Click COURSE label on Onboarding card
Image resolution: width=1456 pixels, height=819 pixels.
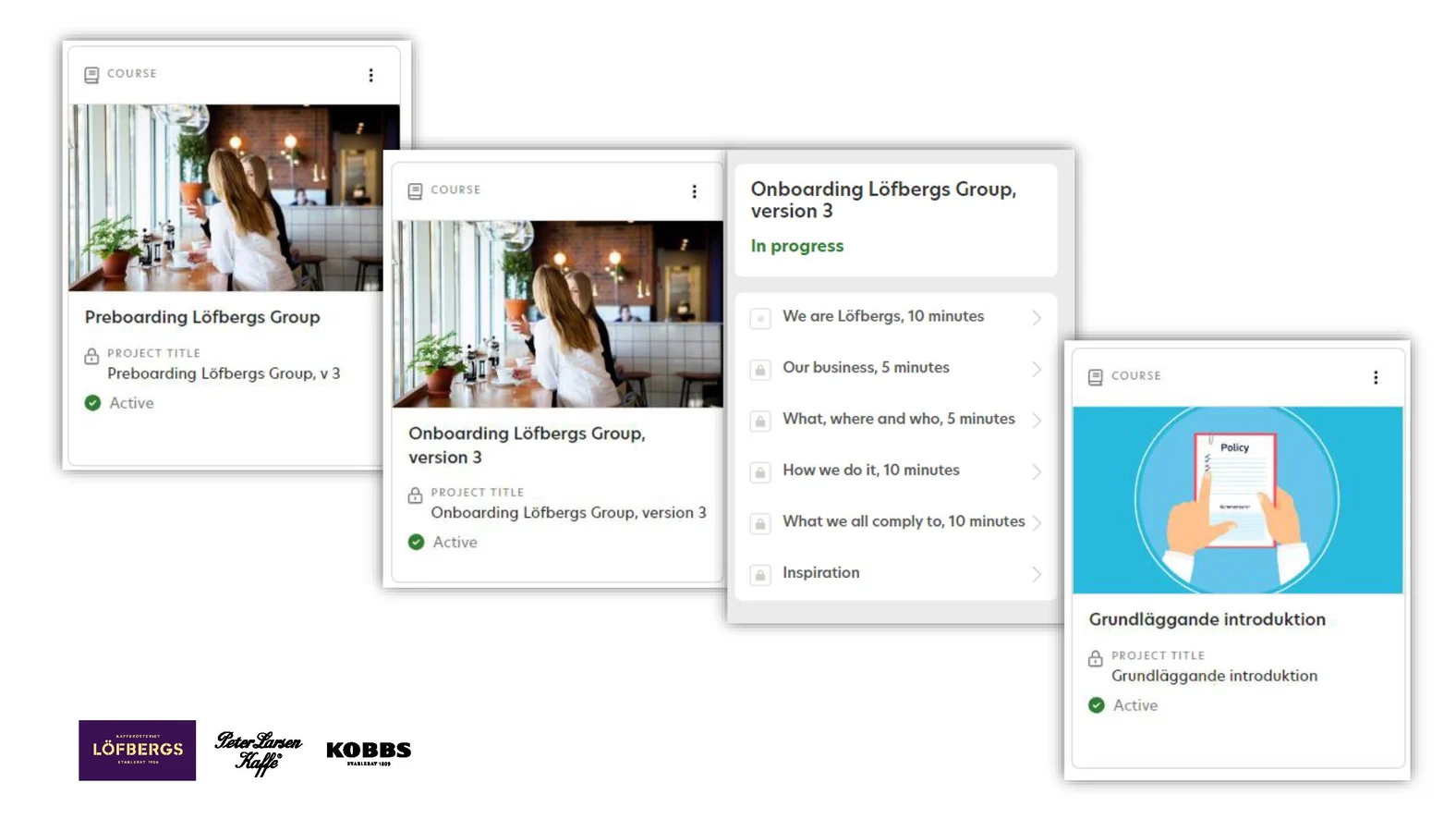(x=455, y=190)
